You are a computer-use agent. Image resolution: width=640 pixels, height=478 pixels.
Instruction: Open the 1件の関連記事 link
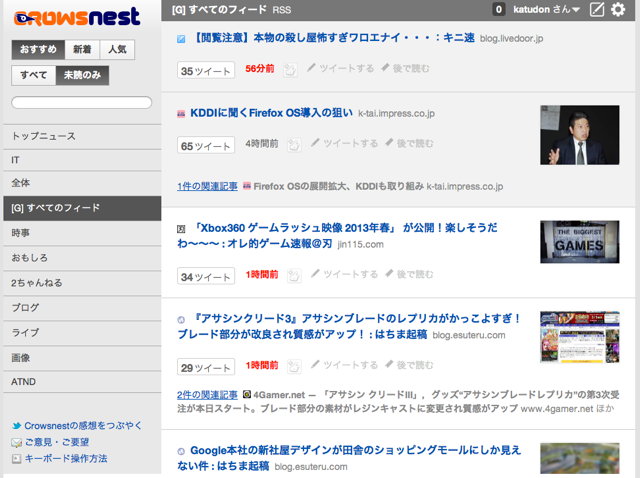click(207, 187)
